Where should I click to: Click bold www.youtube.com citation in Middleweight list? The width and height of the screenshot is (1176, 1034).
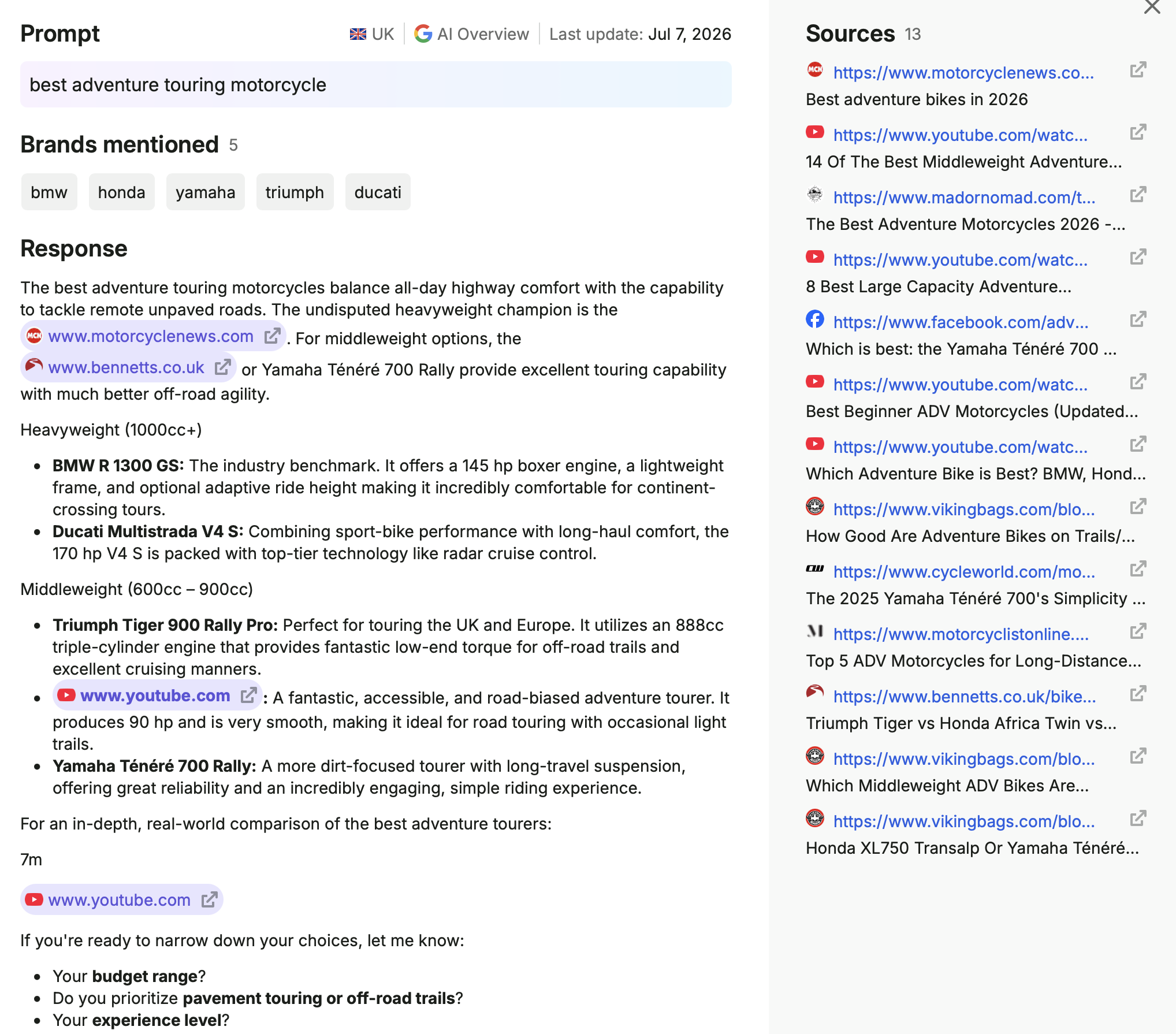(x=155, y=695)
